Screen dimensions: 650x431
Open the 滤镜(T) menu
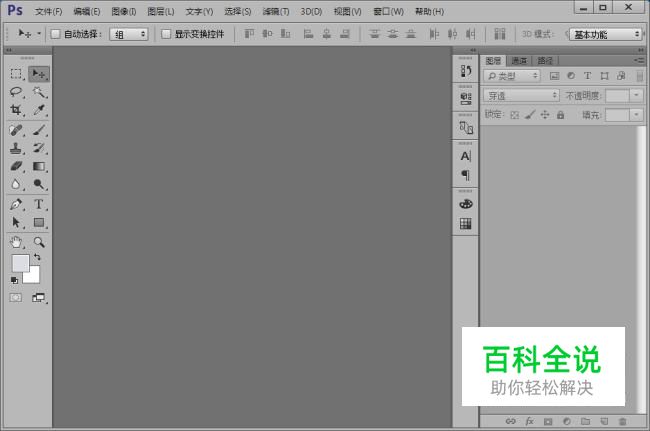coord(276,12)
